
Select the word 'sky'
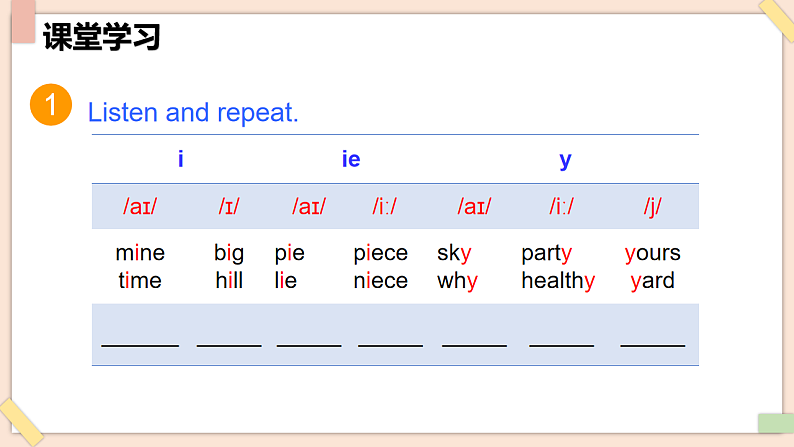[454, 254]
